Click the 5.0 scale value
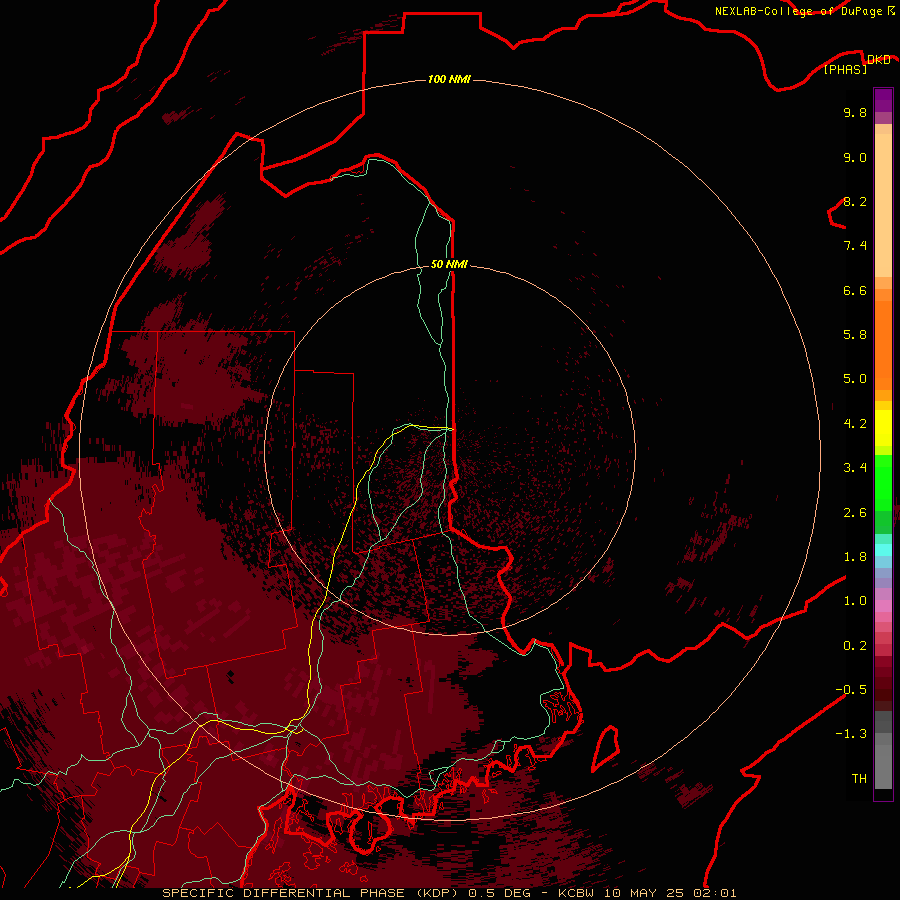Screen dimensions: 900x900 coord(855,379)
